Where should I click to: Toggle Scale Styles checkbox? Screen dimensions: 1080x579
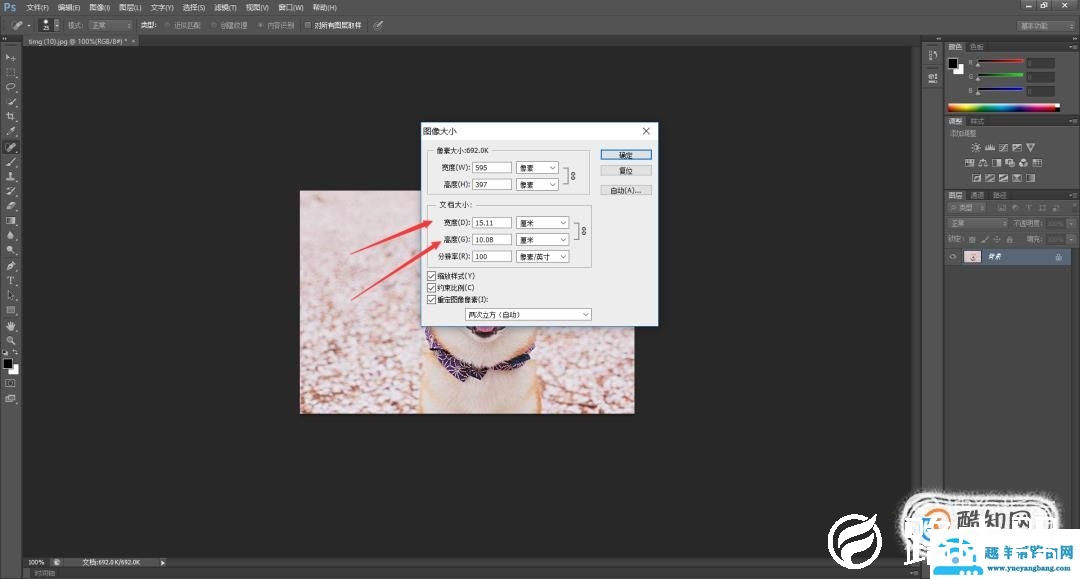click(x=432, y=275)
